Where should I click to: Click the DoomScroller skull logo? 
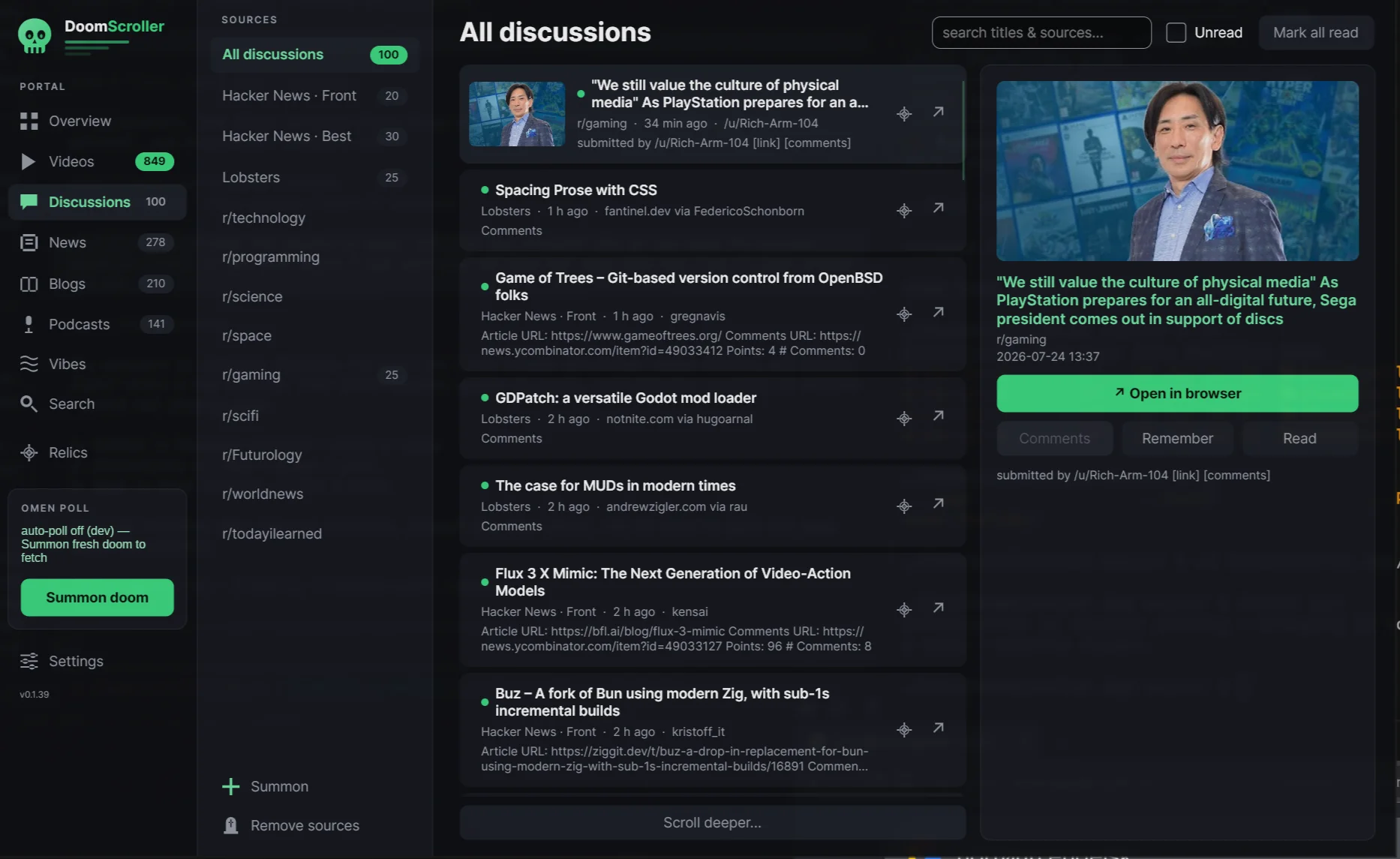tap(35, 35)
